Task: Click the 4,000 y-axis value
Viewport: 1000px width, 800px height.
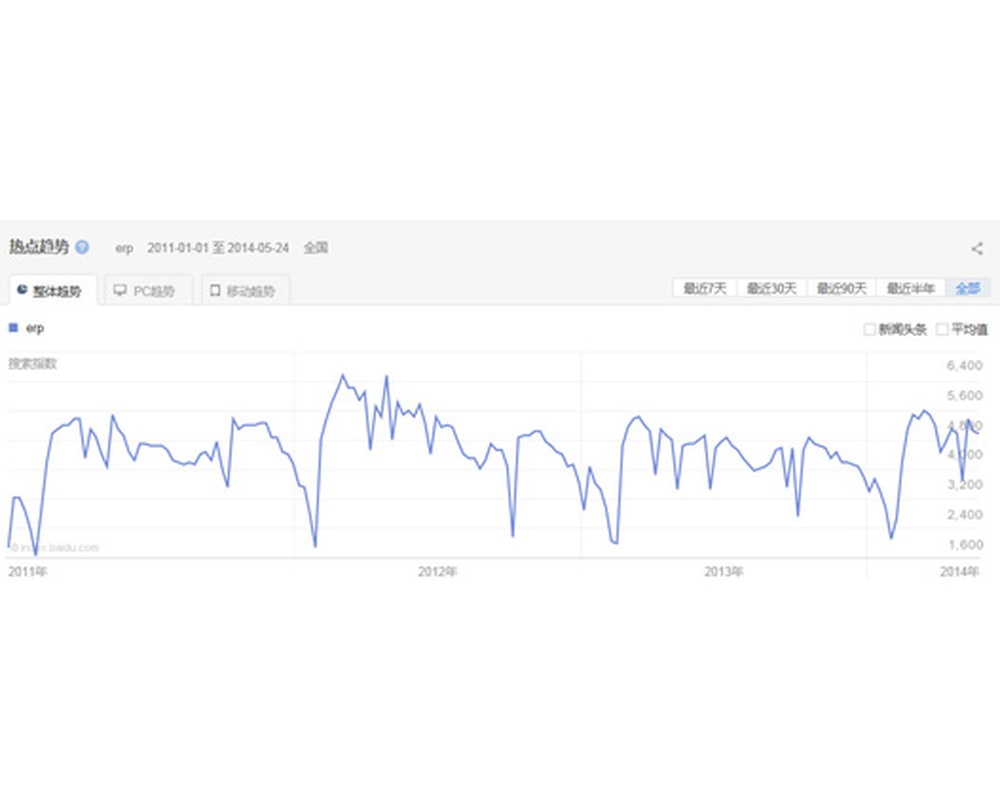Action: (x=964, y=455)
